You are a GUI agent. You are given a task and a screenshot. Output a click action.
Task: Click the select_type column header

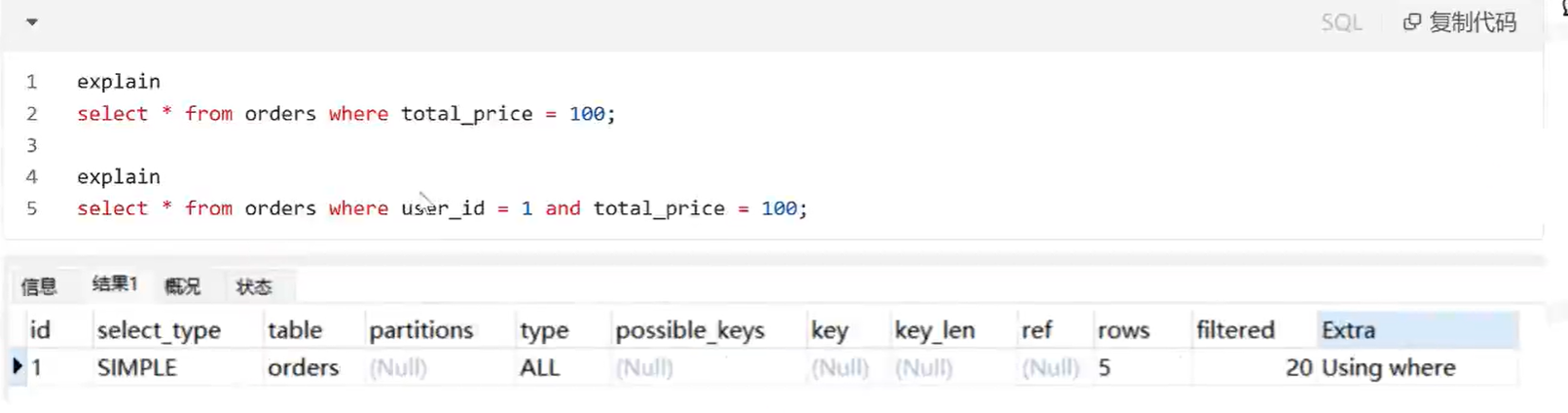159,330
